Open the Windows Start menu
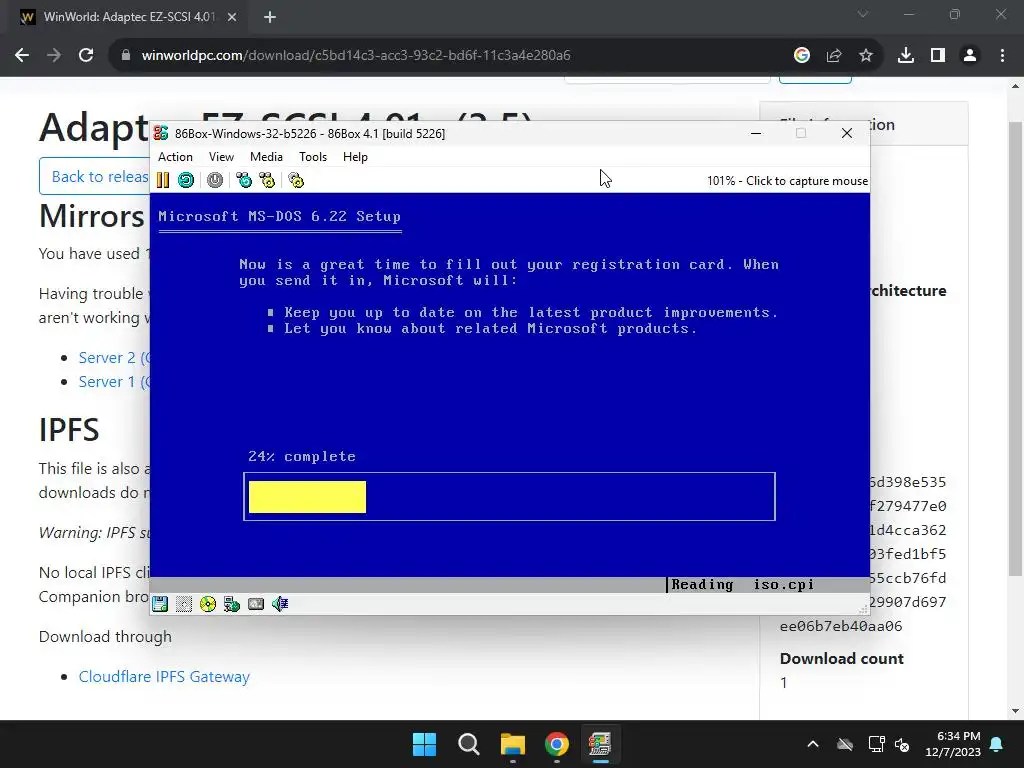Viewport: 1024px width, 768px height. point(424,744)
